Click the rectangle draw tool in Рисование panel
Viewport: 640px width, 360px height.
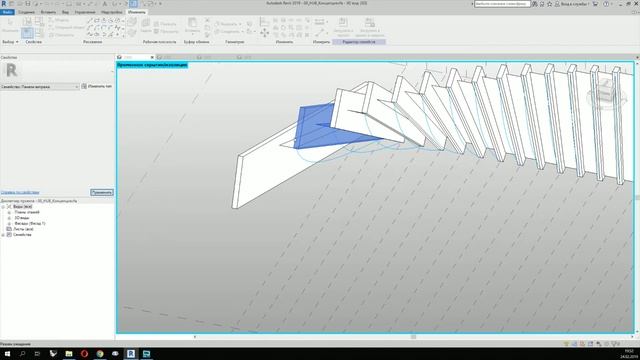click(x=97, y=20)
